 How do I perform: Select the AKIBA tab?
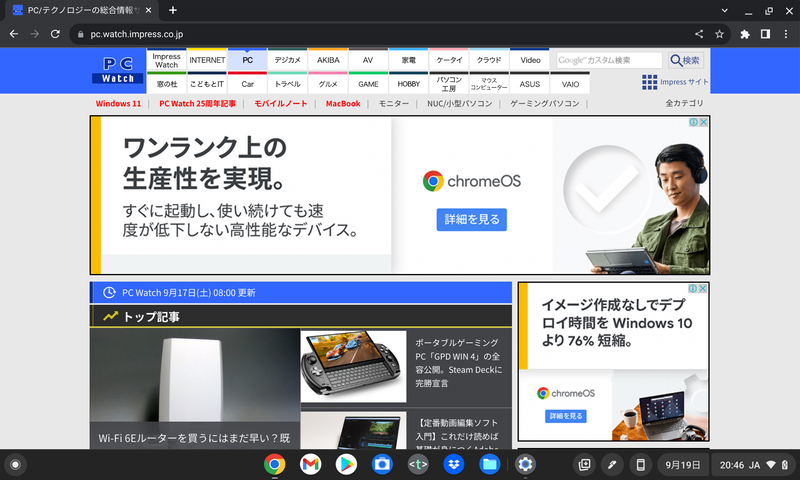328,60
